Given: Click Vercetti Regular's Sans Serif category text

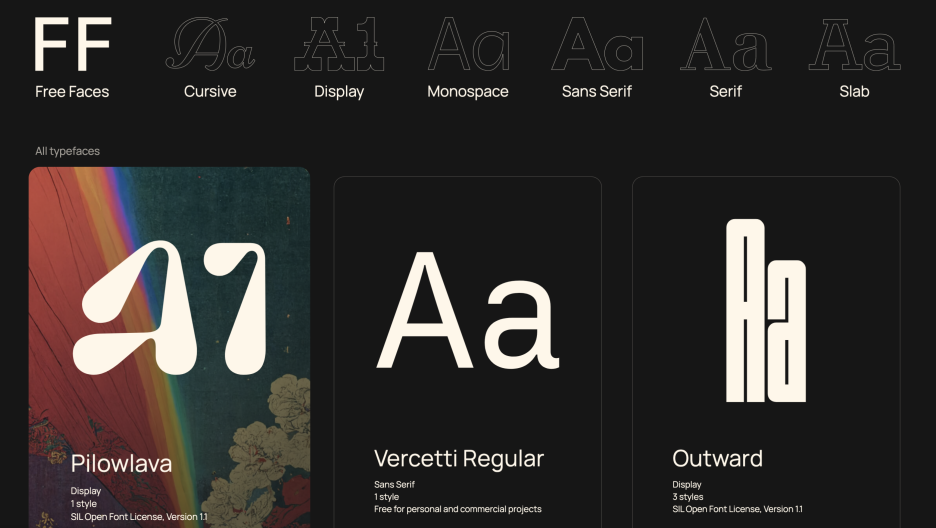Looking at the screenshot, I should pos(395,484).
